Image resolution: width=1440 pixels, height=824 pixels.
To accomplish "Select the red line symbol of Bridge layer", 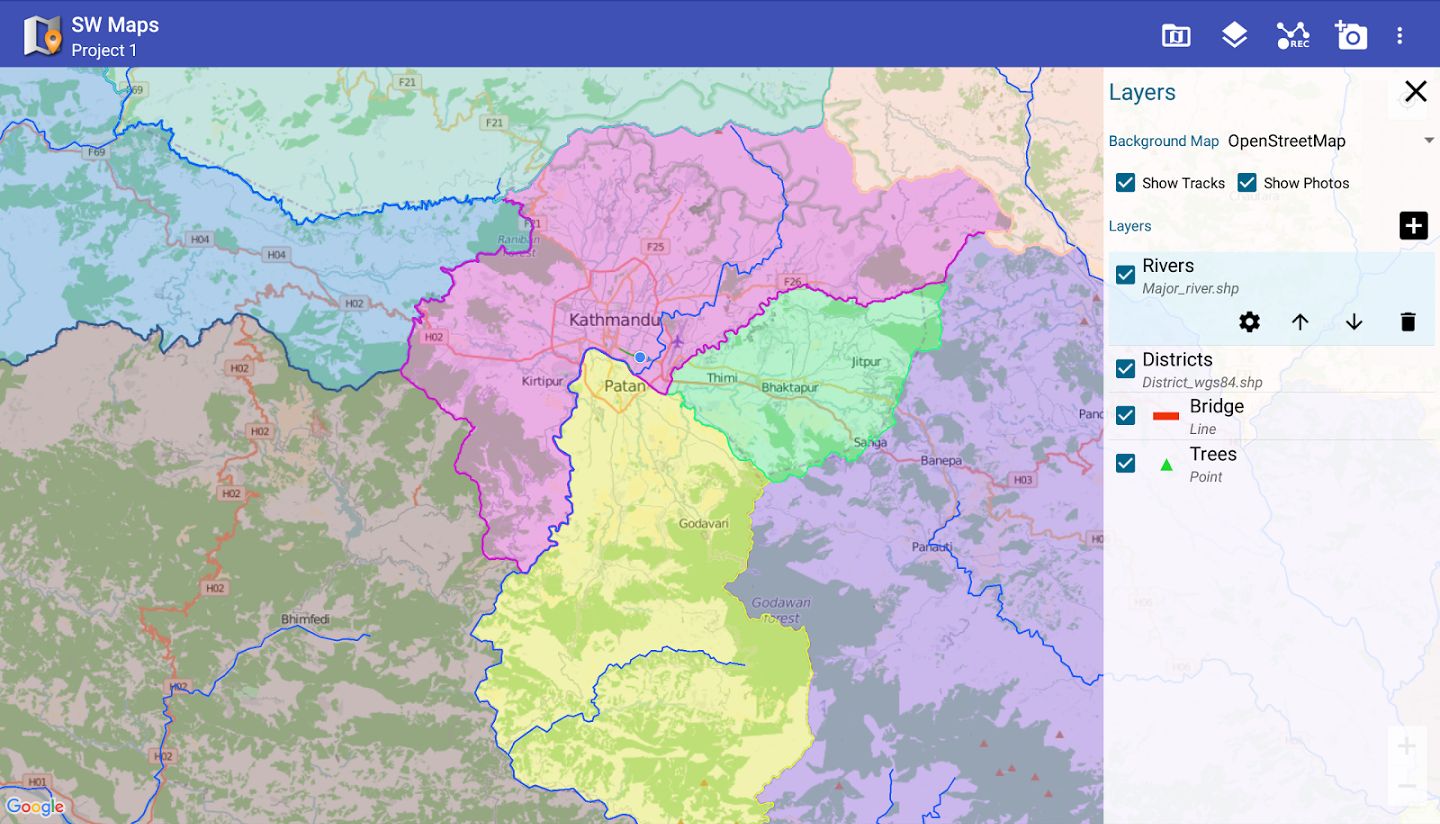I will (x=1166, y=413).
